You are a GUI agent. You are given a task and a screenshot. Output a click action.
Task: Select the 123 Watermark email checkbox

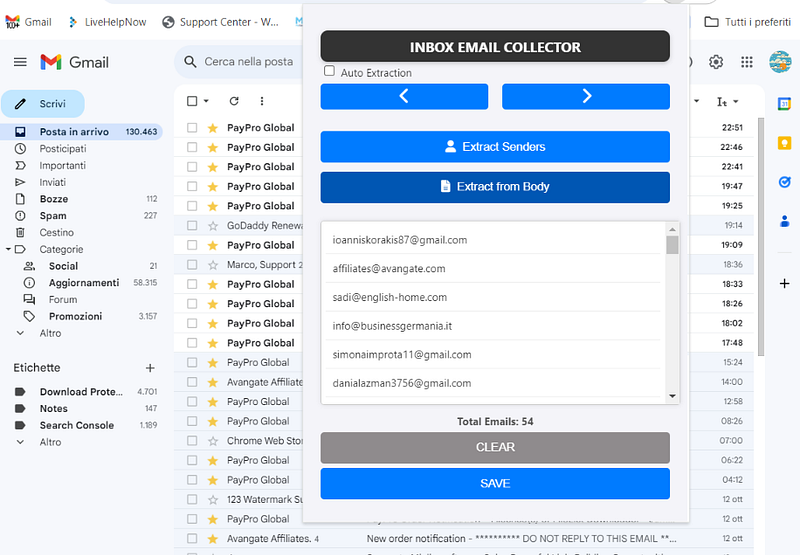point(192,499)
